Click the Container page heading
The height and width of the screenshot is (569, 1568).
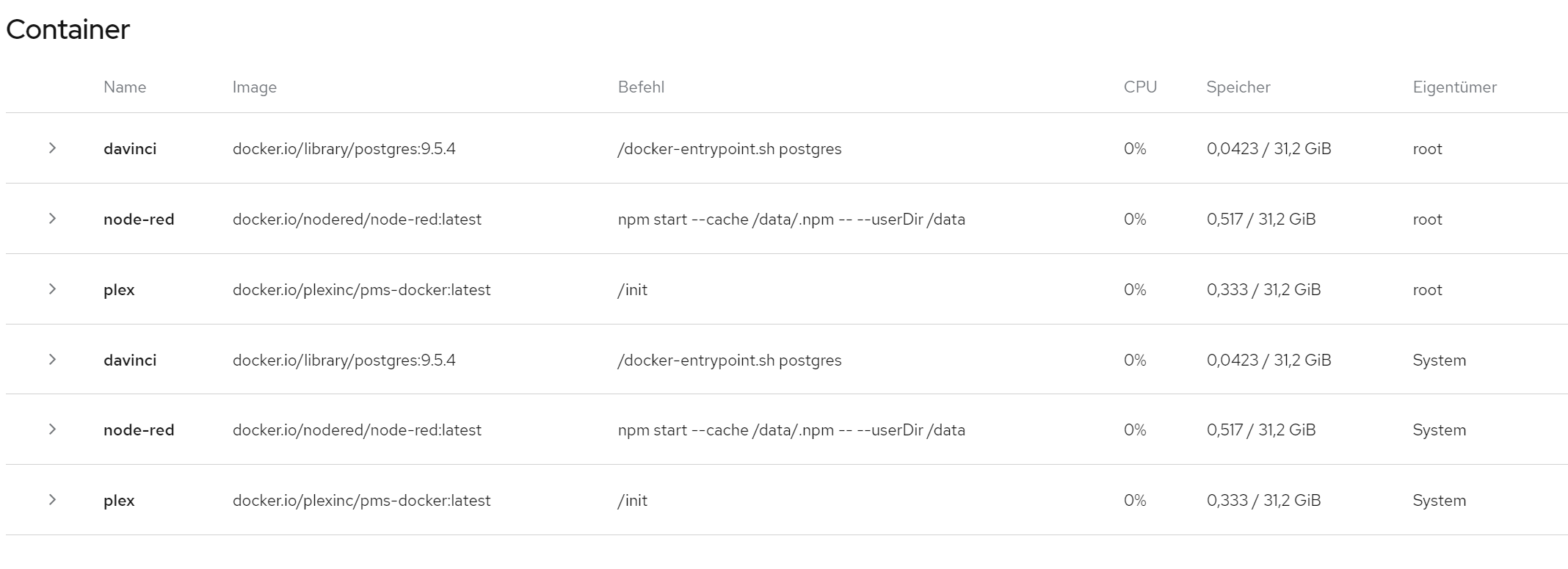click(67, 29)
